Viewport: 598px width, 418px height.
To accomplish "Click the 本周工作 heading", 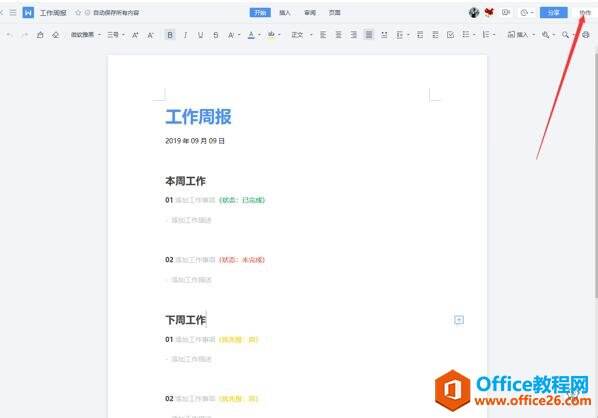I will point(185,181).
